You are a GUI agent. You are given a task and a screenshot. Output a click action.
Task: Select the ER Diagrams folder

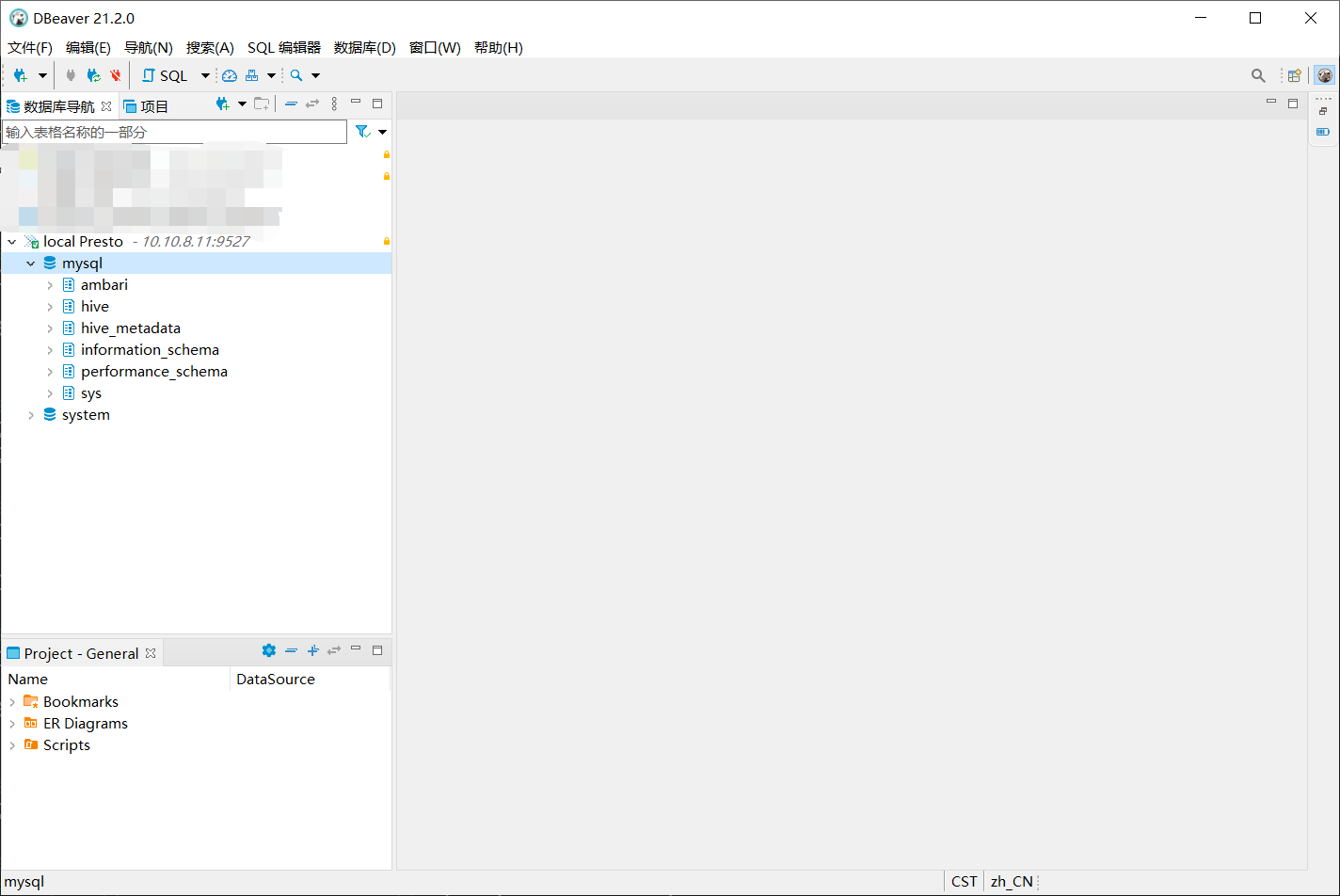point(86,724)
